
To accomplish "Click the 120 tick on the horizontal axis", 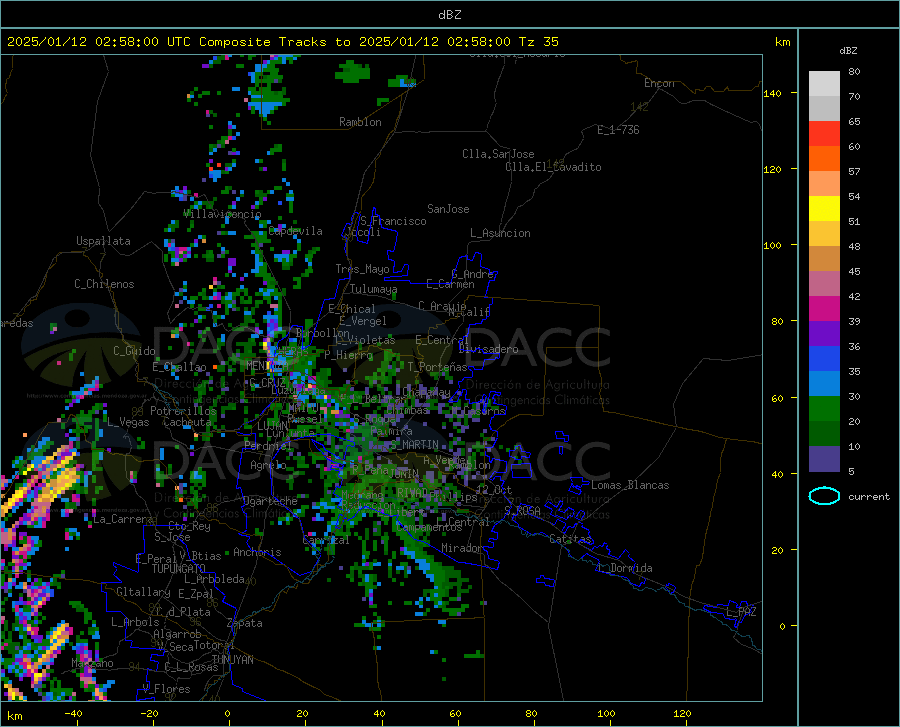I will (x=682, y=713).
